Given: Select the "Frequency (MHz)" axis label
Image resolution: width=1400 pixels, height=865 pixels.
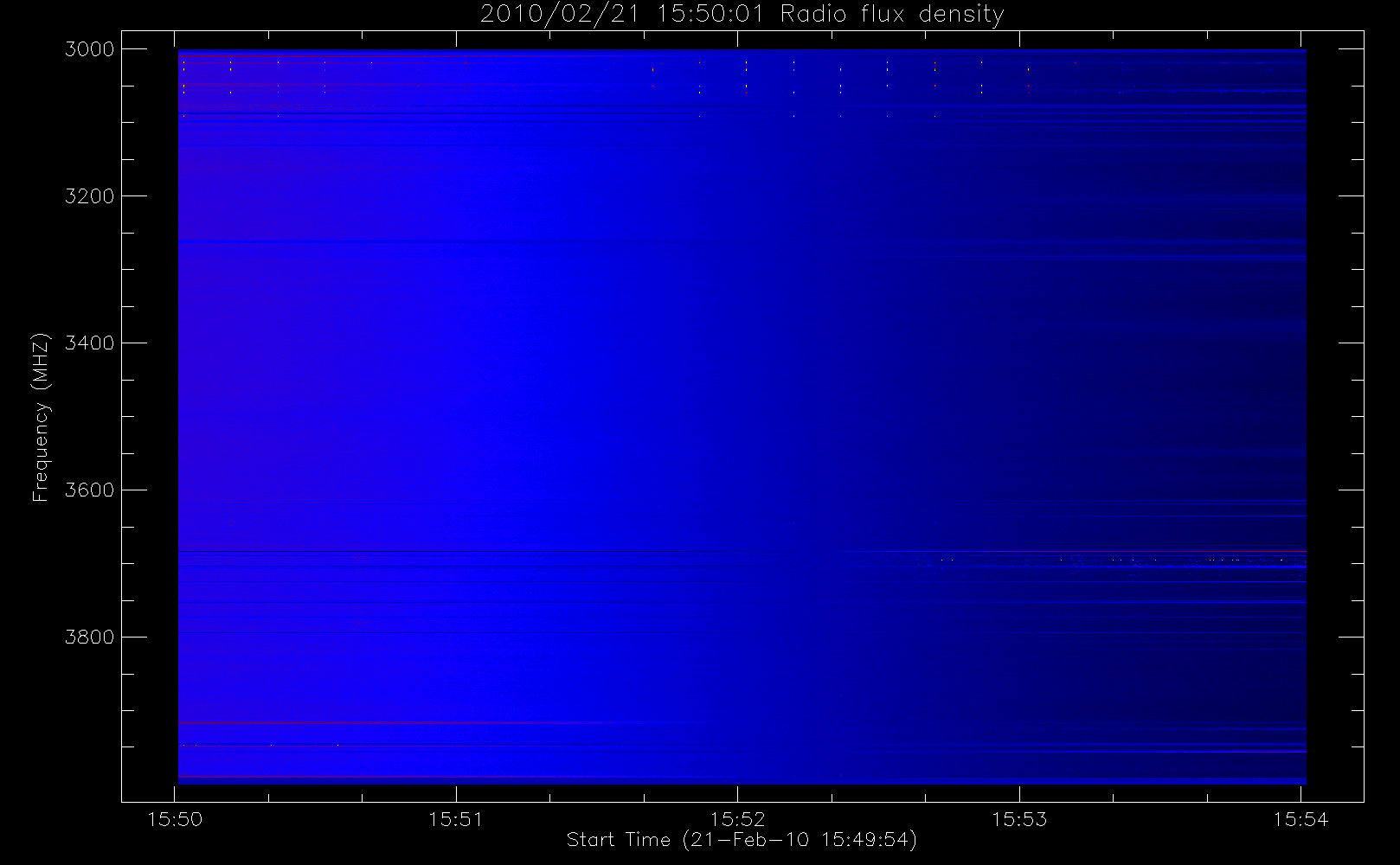Looking at the screenshot, I should (40, 417).
